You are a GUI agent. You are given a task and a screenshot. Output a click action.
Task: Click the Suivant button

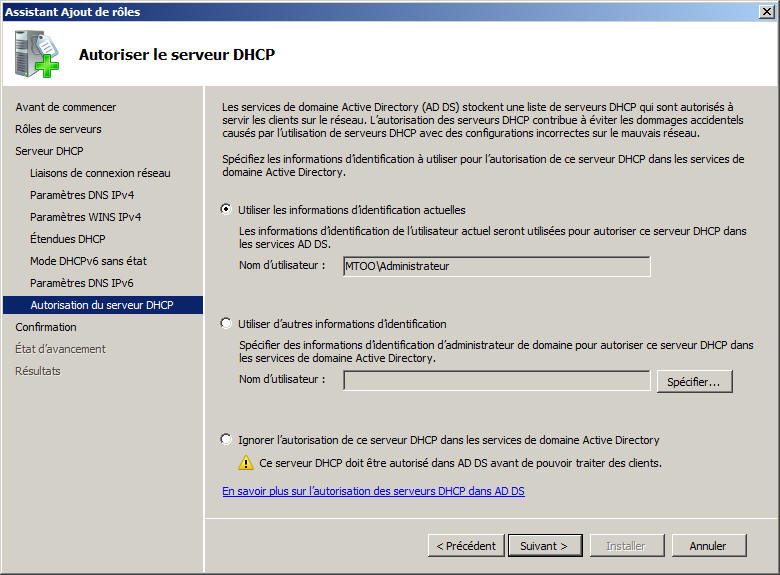click(x=545, y=546)
